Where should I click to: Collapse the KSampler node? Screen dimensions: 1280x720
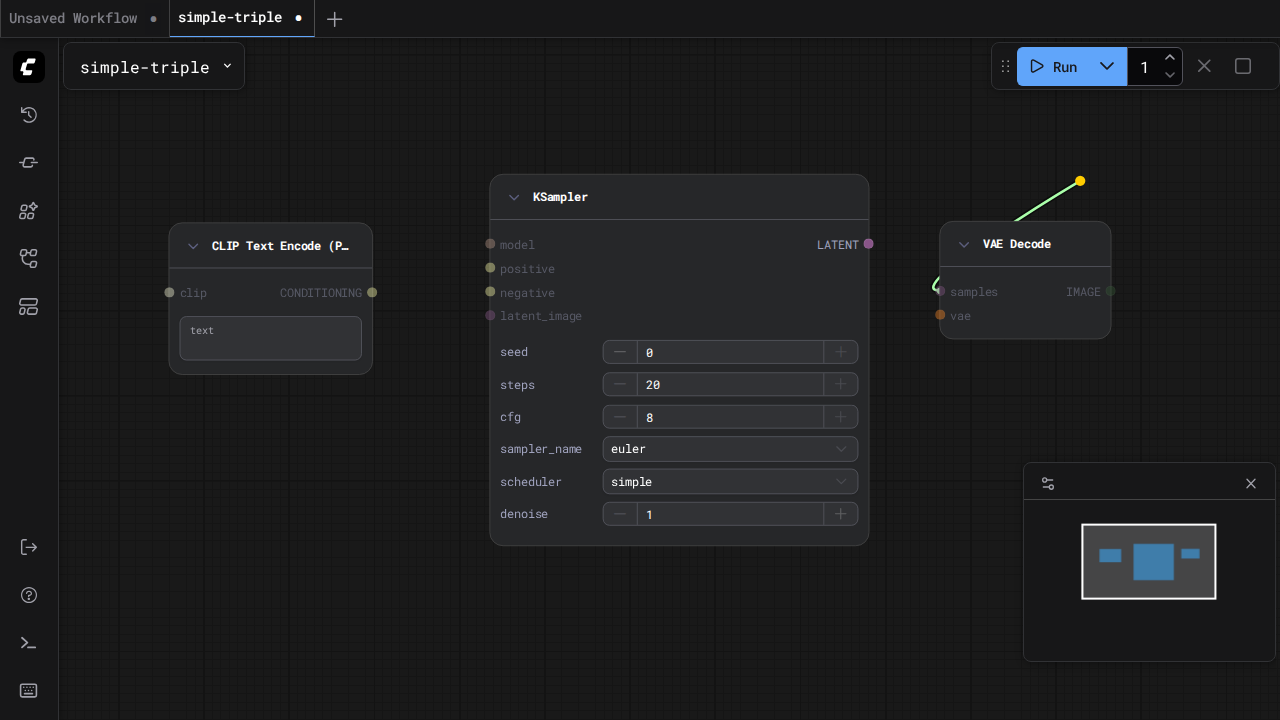coord(514,197)
